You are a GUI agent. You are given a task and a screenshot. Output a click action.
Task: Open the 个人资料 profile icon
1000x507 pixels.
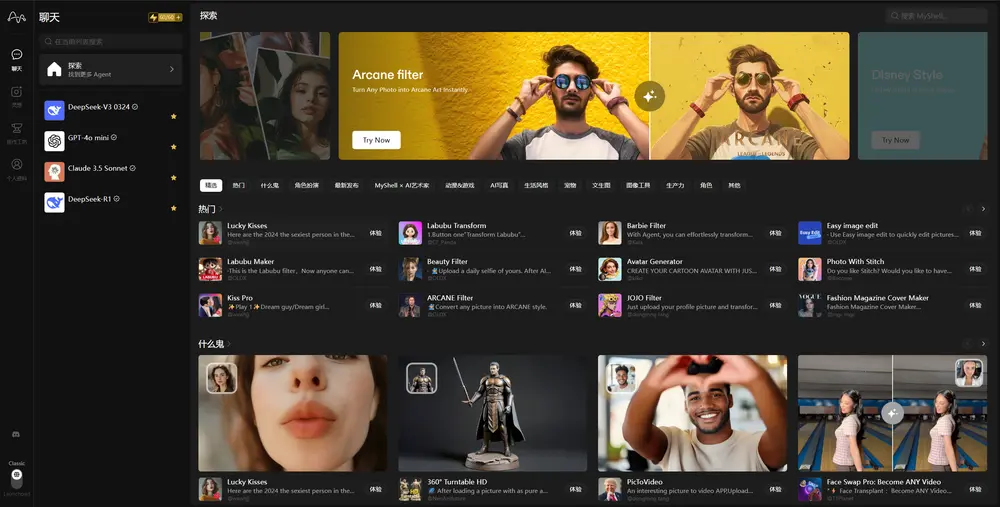click(16, 167)
